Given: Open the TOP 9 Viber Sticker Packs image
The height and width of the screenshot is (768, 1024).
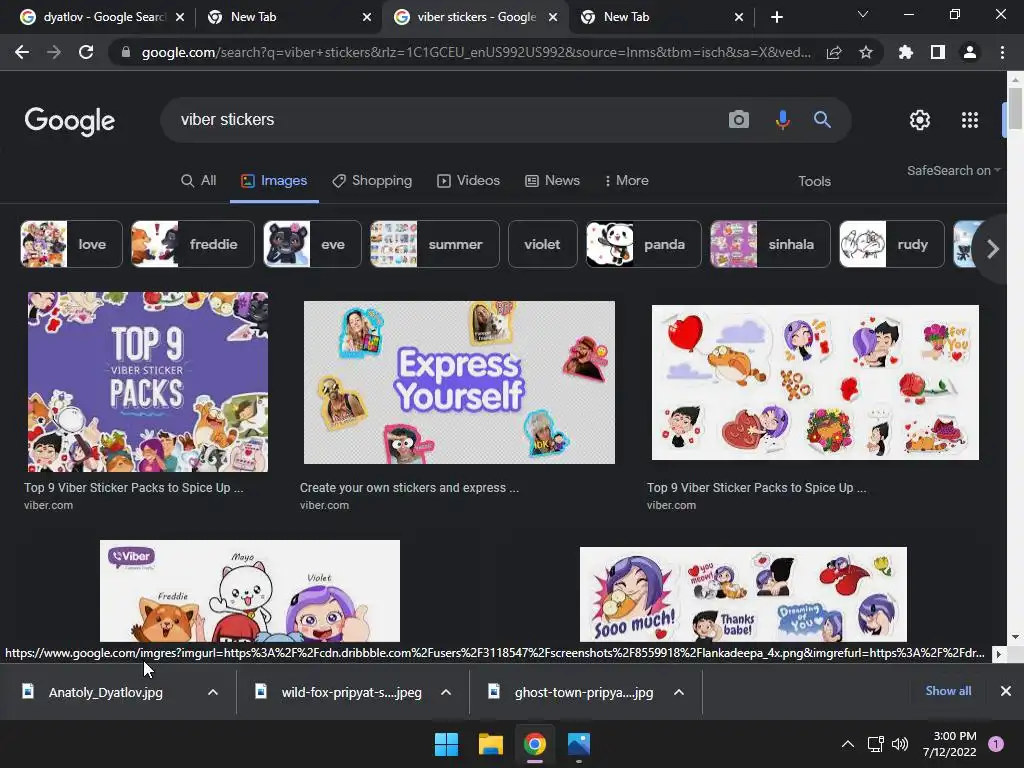Looking at the screenshot, I should tap(148, 382).
